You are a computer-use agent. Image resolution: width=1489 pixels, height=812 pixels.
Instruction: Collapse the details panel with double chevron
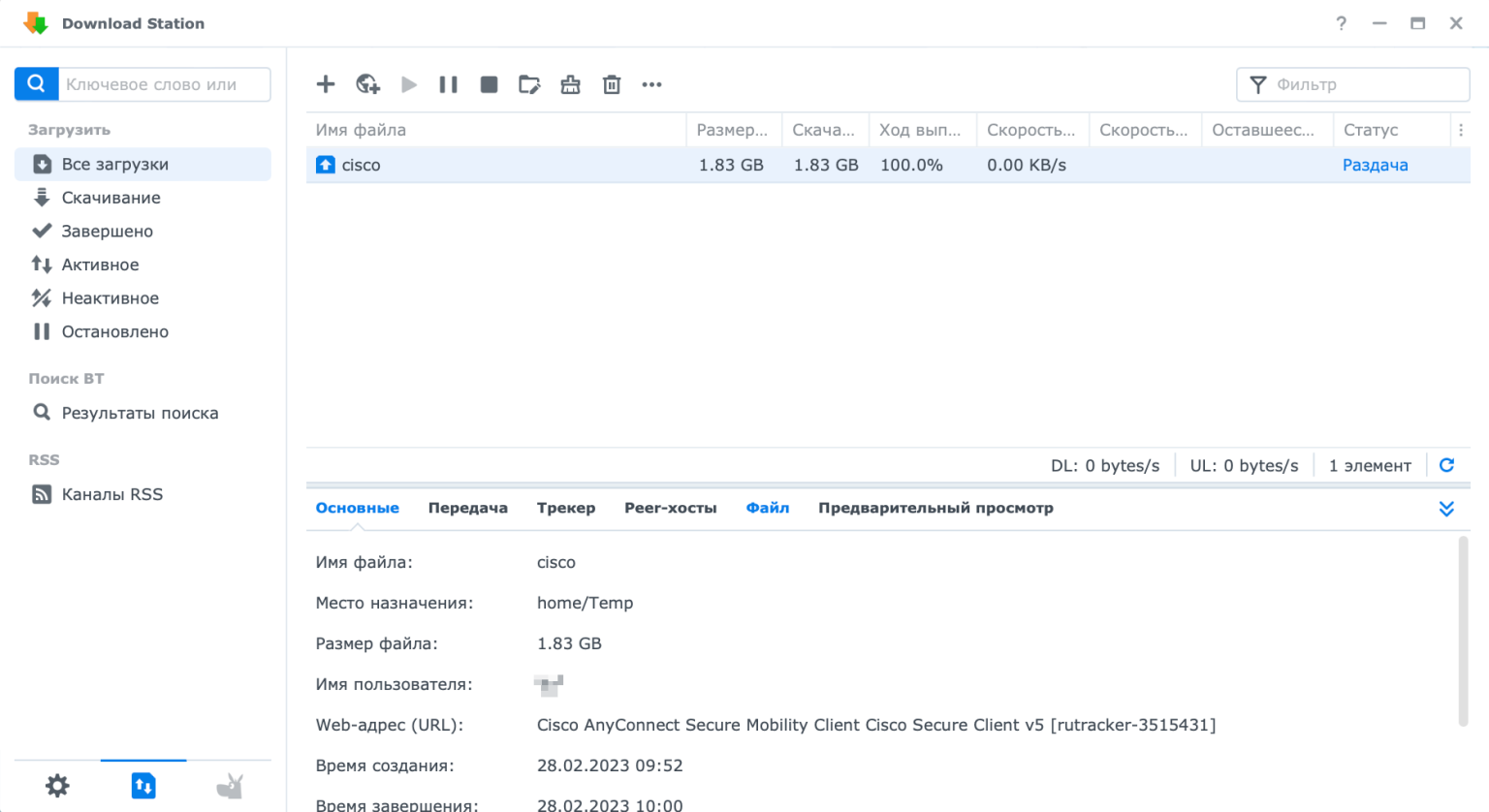[1446, 509]
